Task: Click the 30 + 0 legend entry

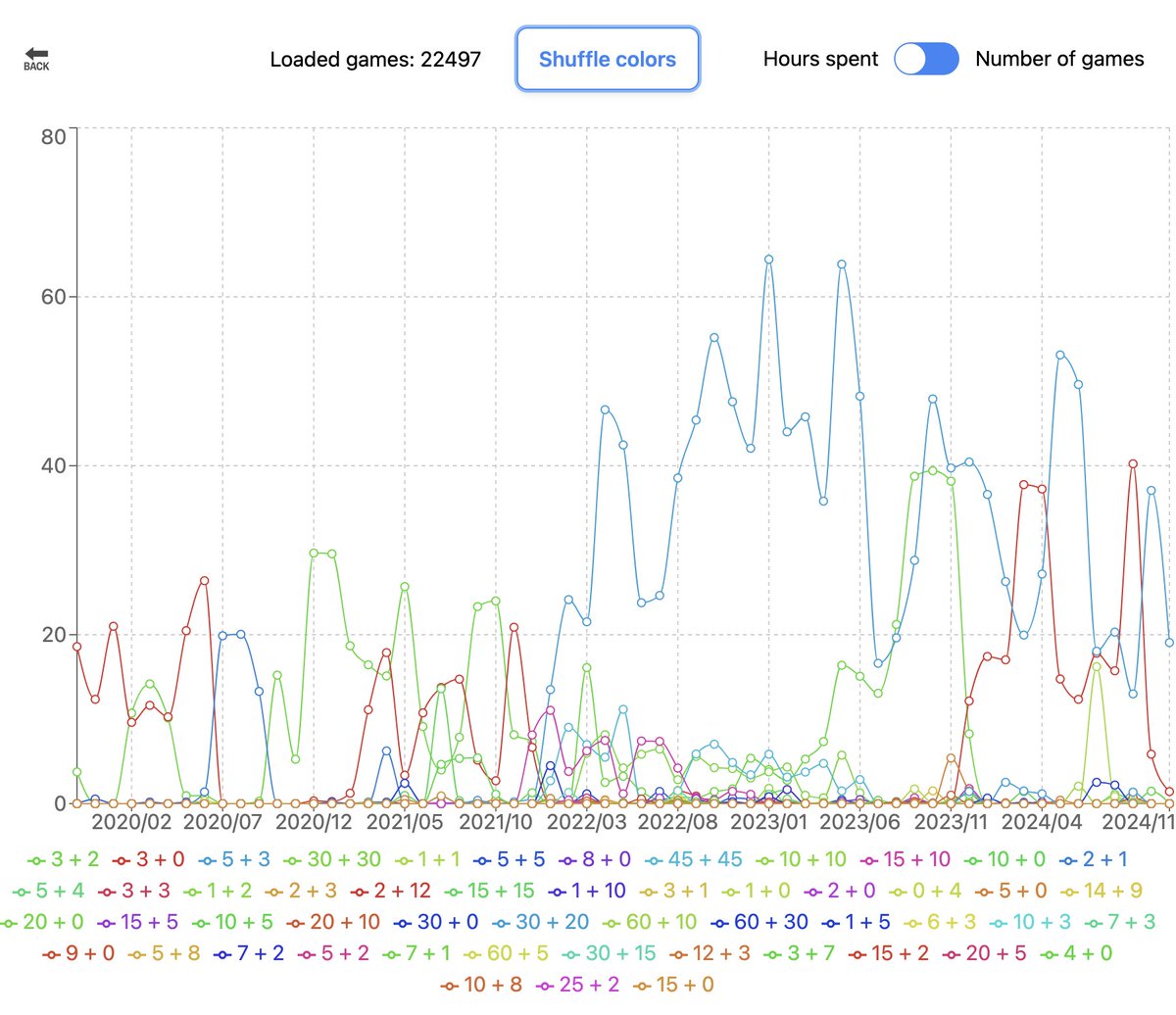Action: click(435, 922)
